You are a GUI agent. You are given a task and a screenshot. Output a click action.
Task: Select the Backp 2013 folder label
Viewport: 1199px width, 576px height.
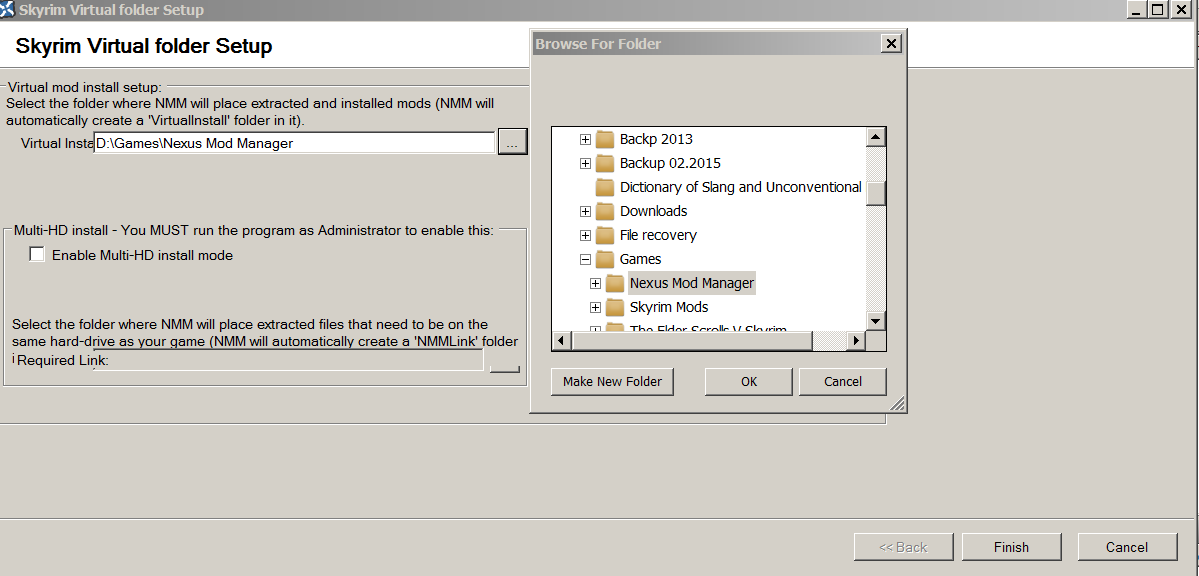[656, 139]
